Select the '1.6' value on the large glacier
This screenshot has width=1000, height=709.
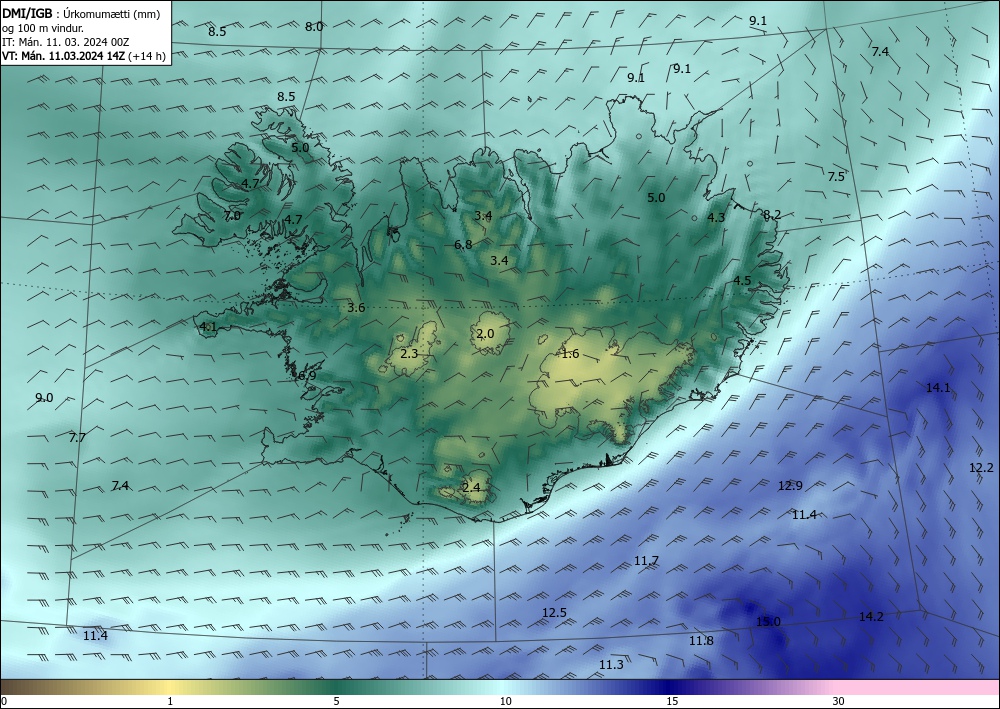point(570,354)
